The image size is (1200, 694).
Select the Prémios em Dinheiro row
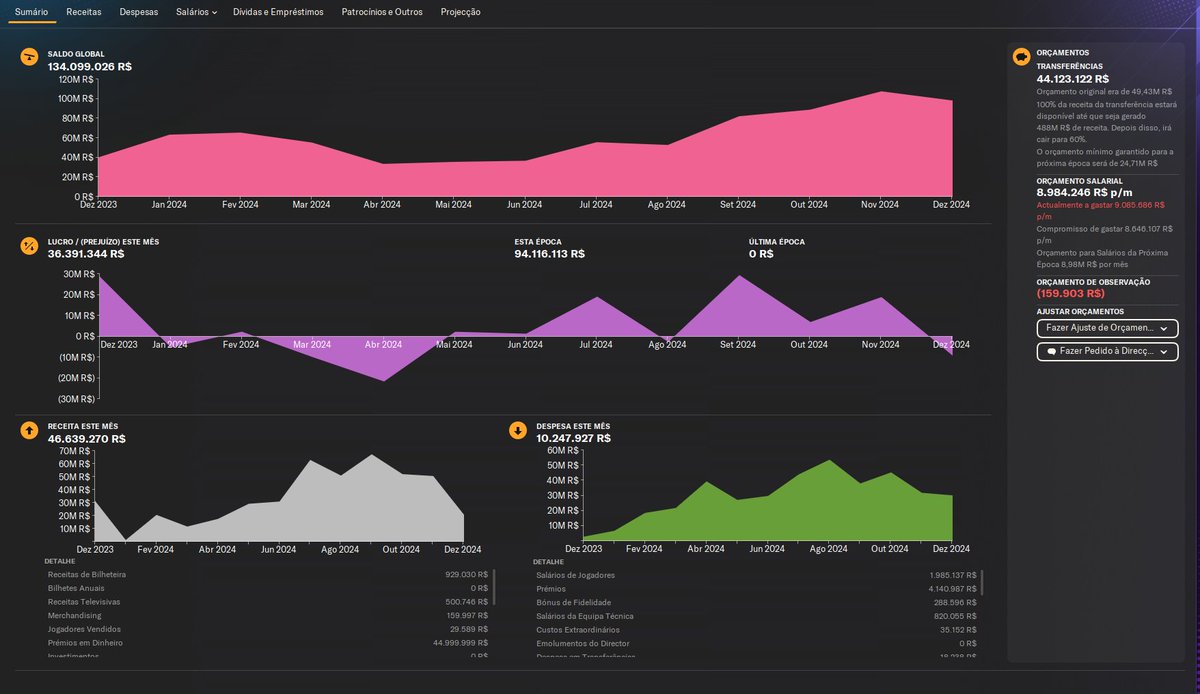tap(268, 643)
